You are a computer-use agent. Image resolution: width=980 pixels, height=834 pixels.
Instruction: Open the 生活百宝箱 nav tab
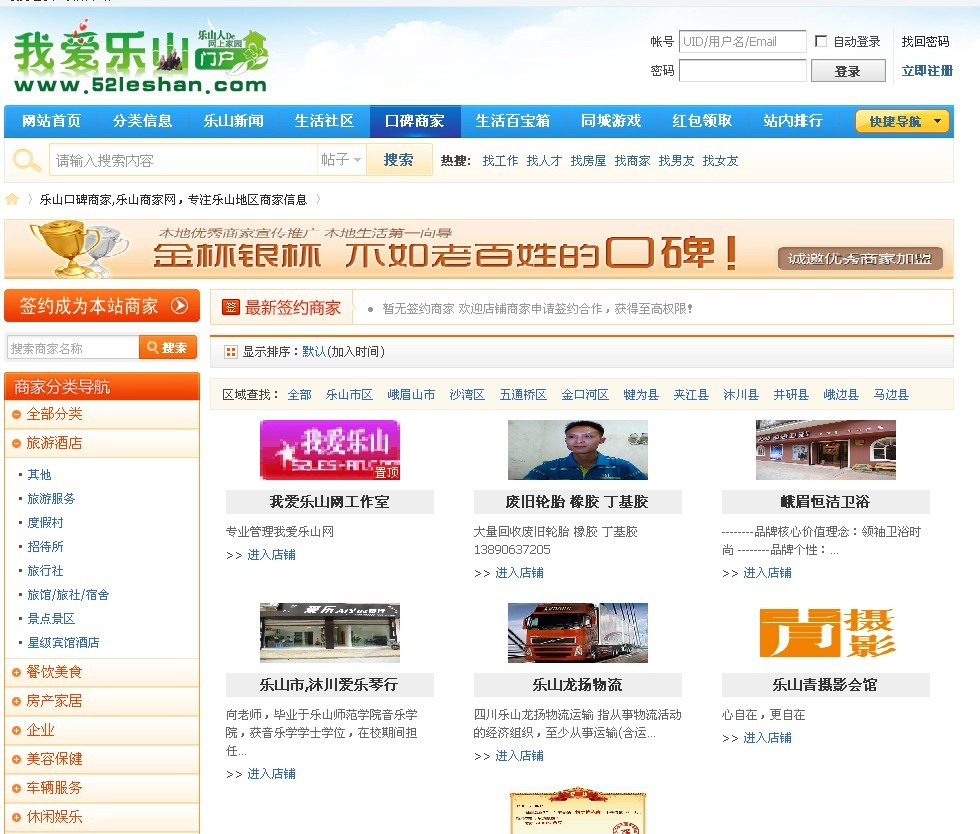point(512,121)
